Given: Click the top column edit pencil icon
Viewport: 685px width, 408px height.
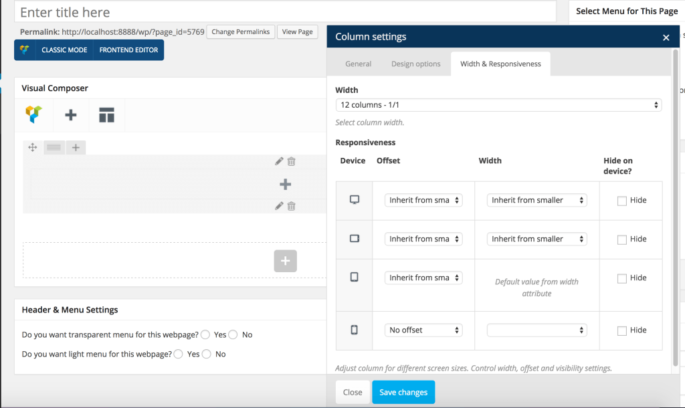Looking at the screenshot, I should (x=279, y=161).
